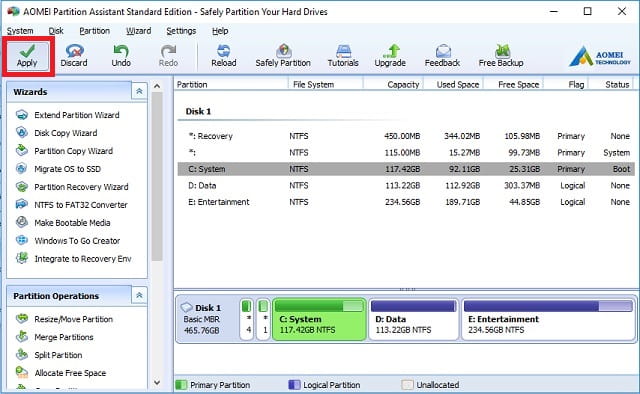Sort by the File System column header
The height and width of the screenshot is (394, 640).
click(x=326, y=85)
